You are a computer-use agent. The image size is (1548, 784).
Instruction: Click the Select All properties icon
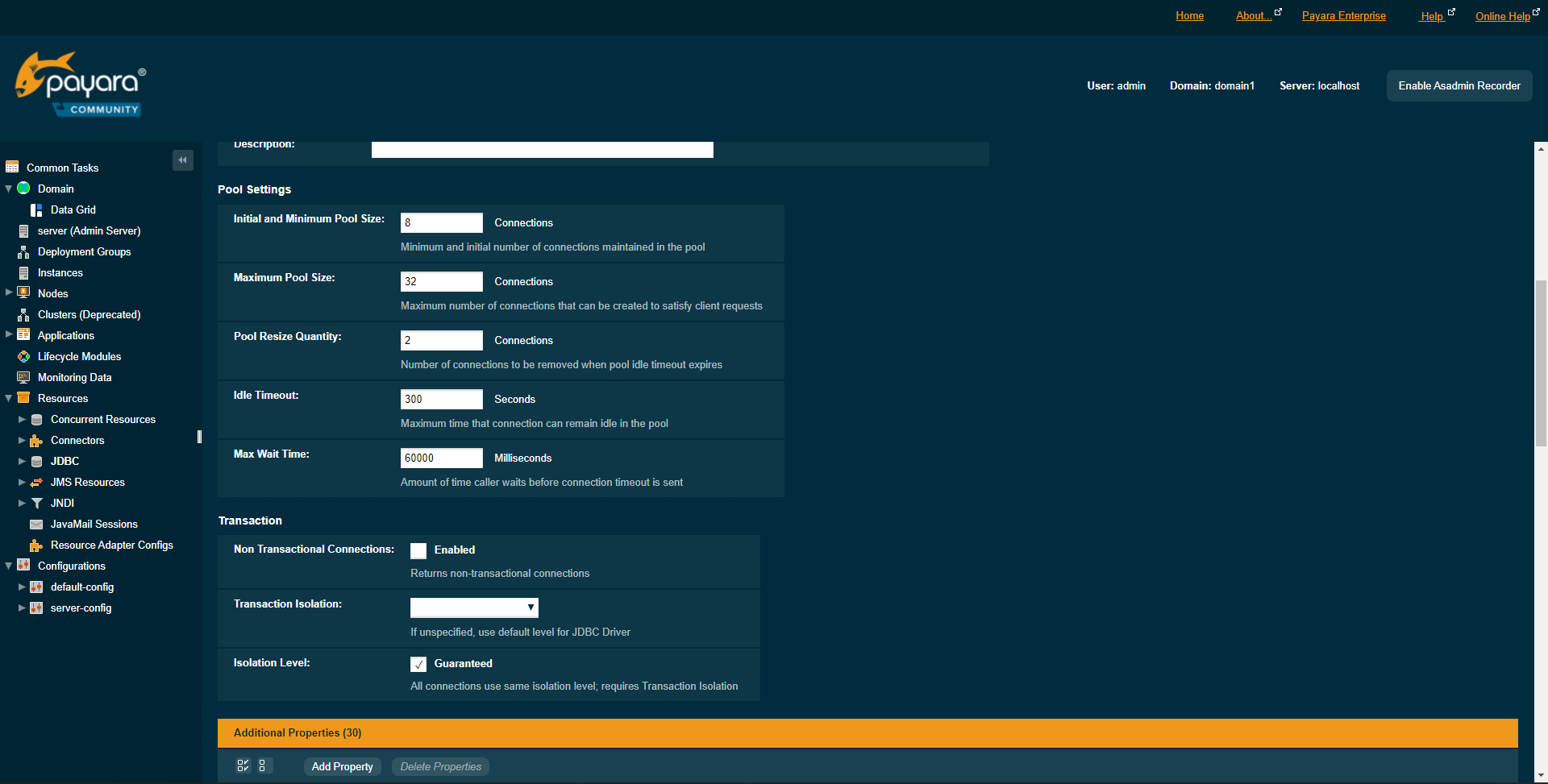coord(243,766)
